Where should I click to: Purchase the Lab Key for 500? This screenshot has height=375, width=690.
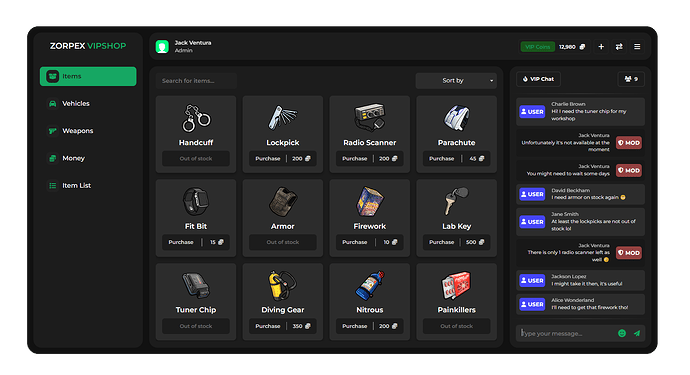pos(456,242)
